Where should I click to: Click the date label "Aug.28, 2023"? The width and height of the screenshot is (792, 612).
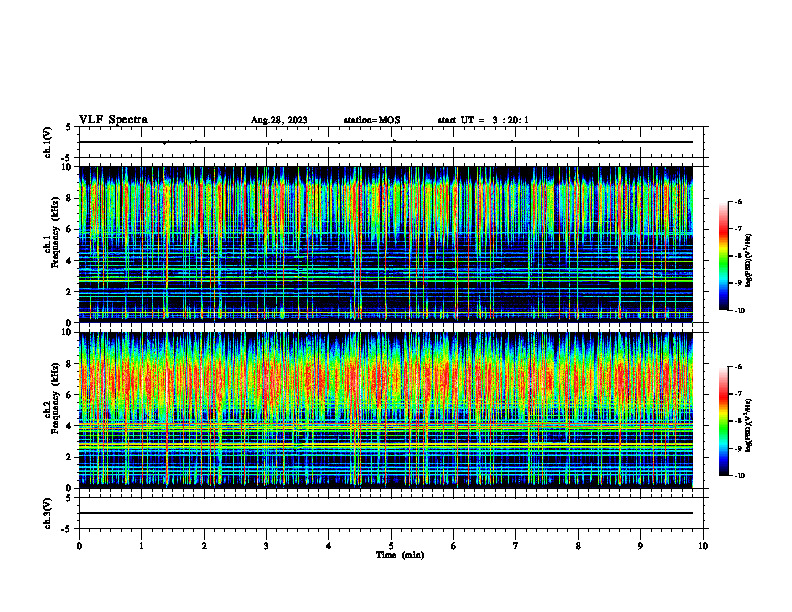click(x=279, y=120)
